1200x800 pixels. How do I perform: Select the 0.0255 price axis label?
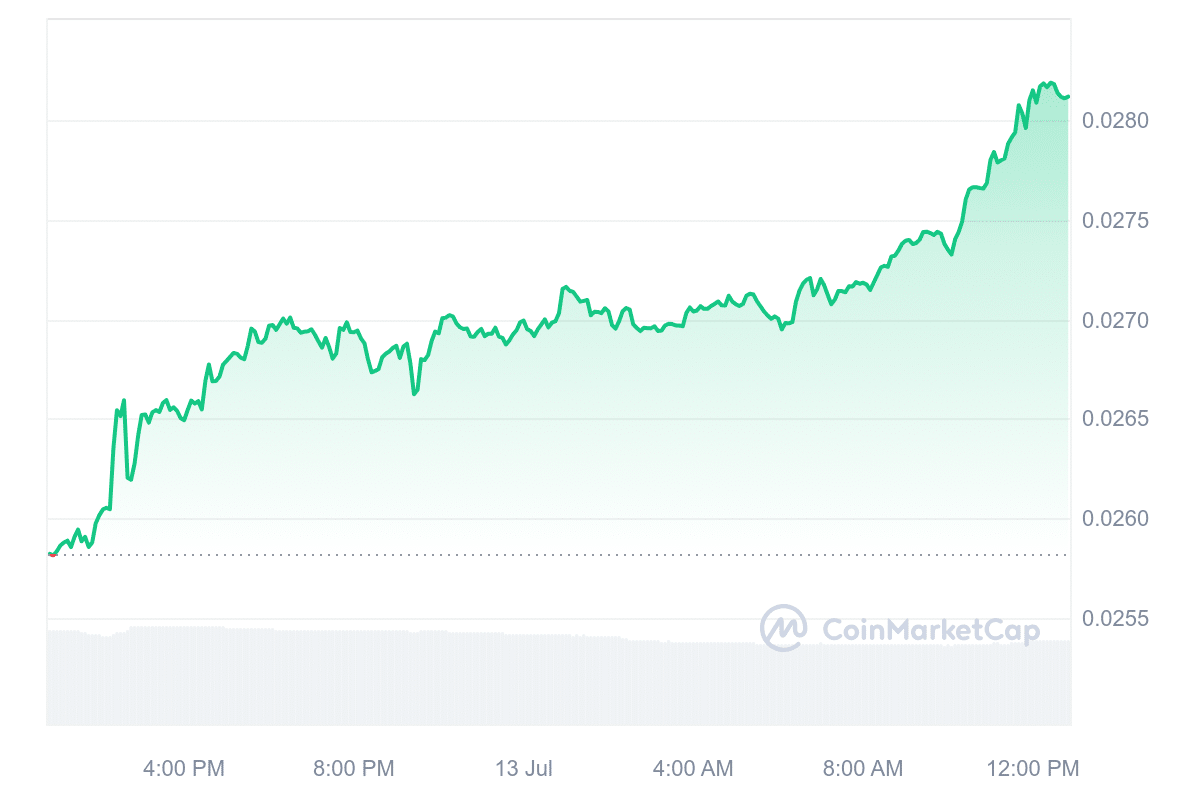[x=1115, y=619]
